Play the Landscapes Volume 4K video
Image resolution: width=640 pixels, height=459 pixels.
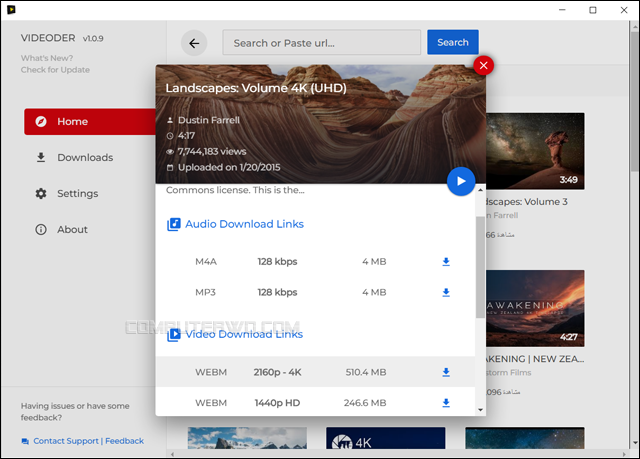point(461,181)
